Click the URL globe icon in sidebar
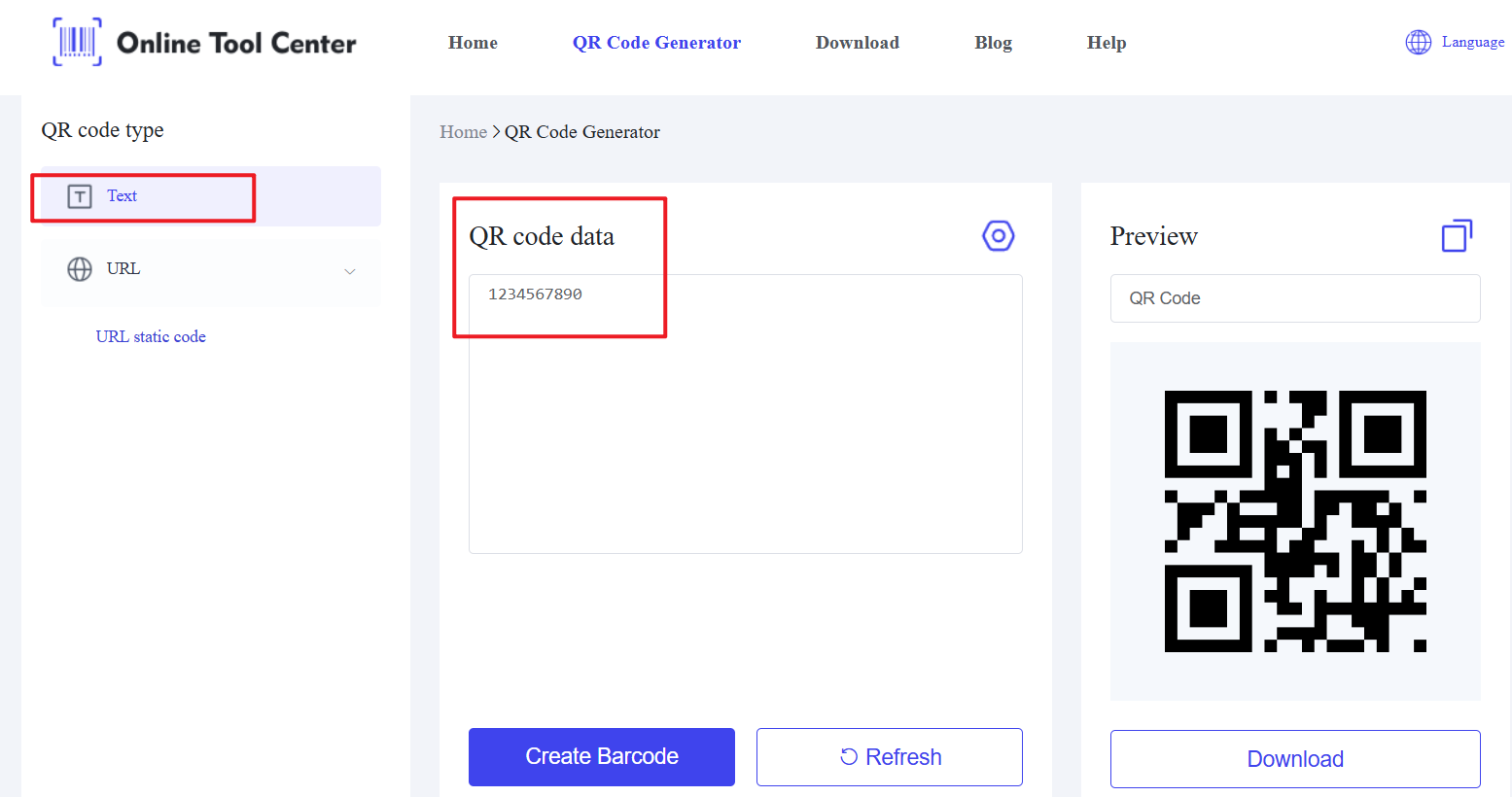 (x=80, y=269)
